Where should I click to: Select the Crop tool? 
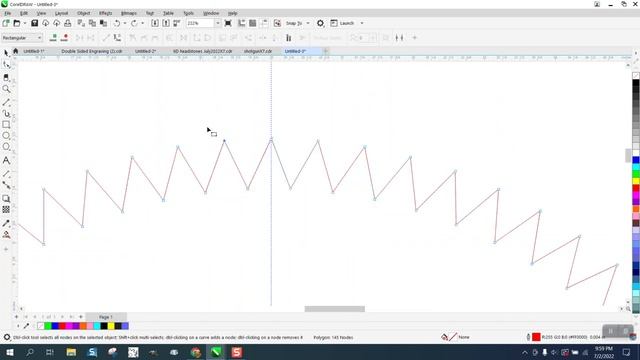coord(6,77)
